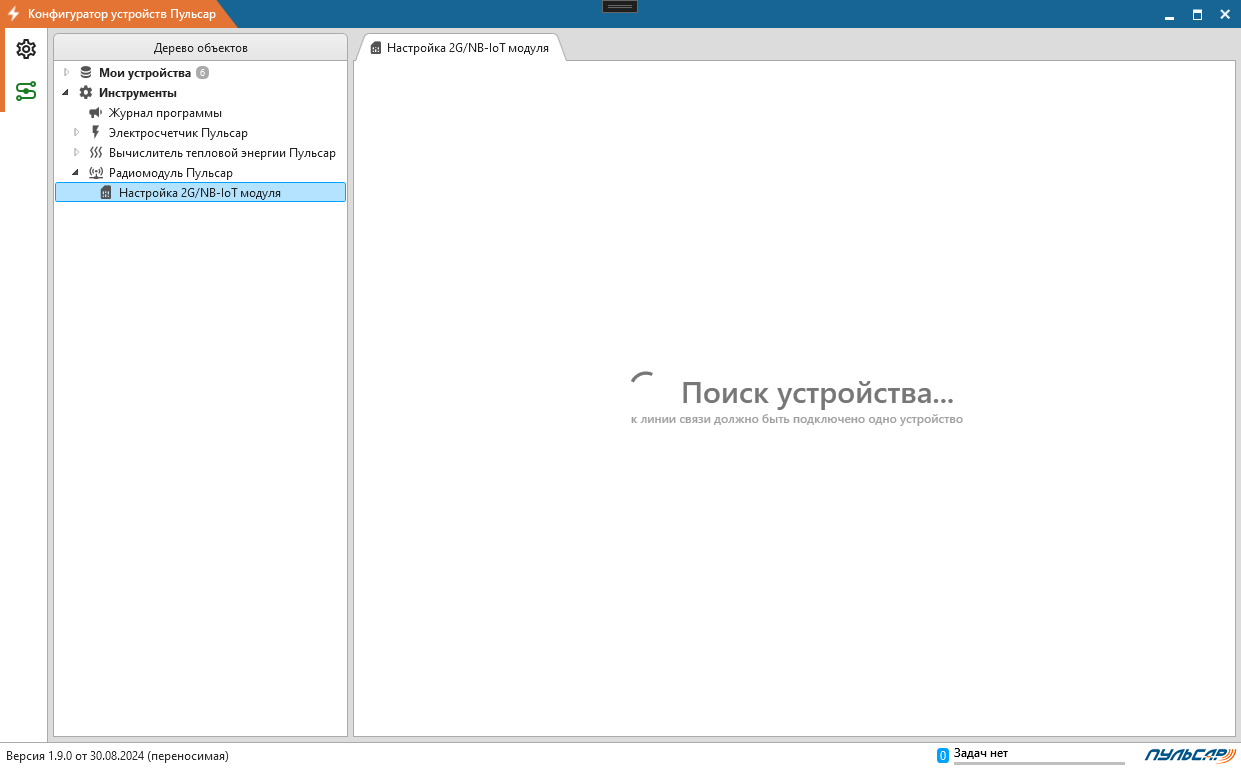Select Электросчетчик Пульсар tree item
The image size is (1241, 768).
tap(178, 133)
